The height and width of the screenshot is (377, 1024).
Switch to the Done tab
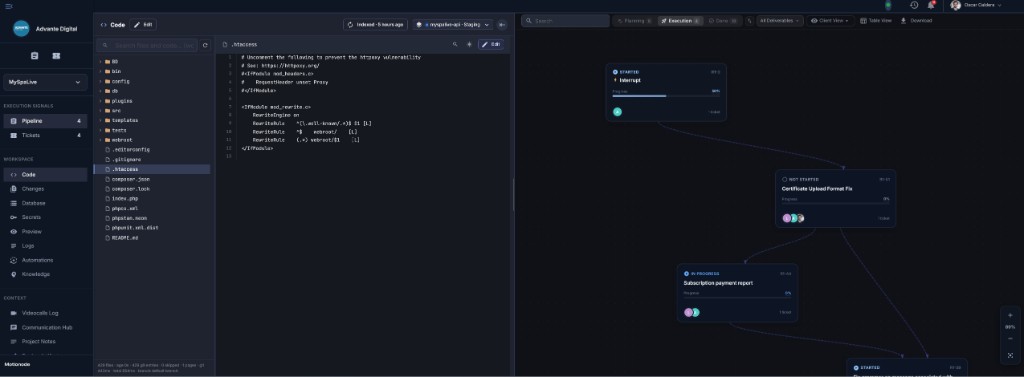(724, 21)
